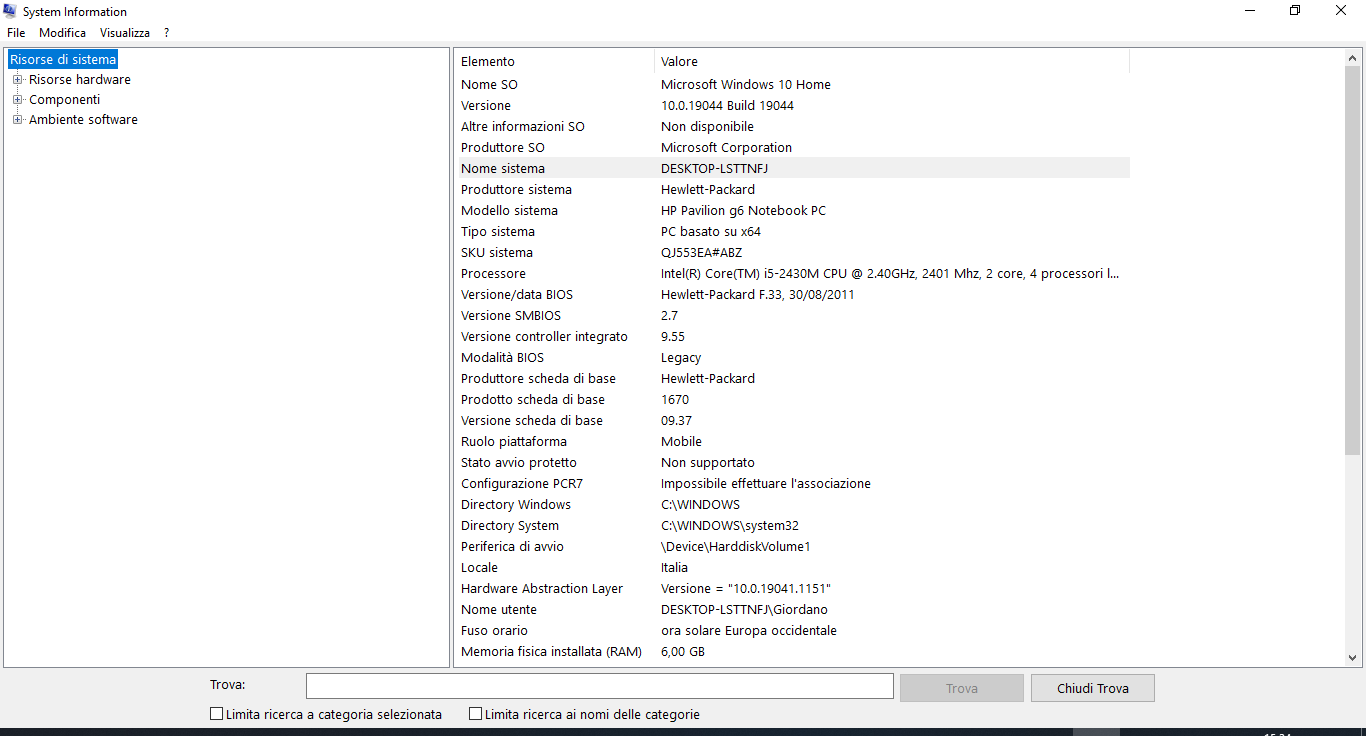Click the details pane scroll up arrow

[1353, 58]
